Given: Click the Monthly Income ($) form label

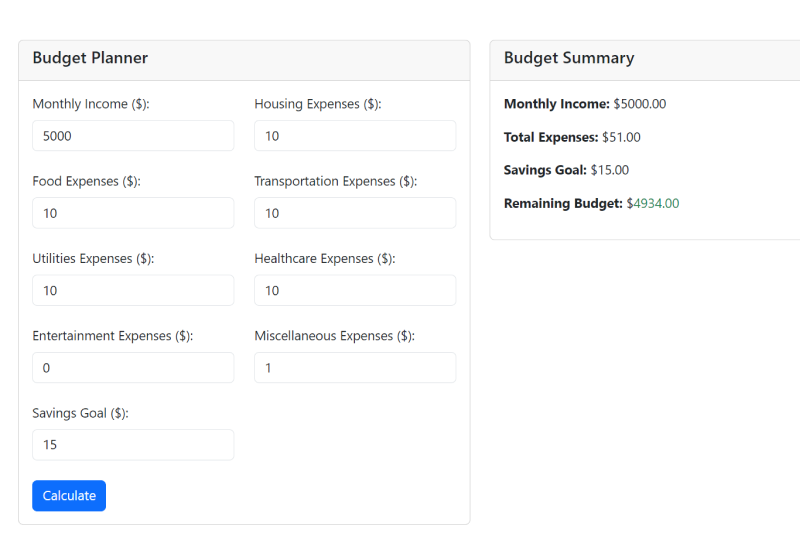Looking at the screenshot, I should click(91, 104).
